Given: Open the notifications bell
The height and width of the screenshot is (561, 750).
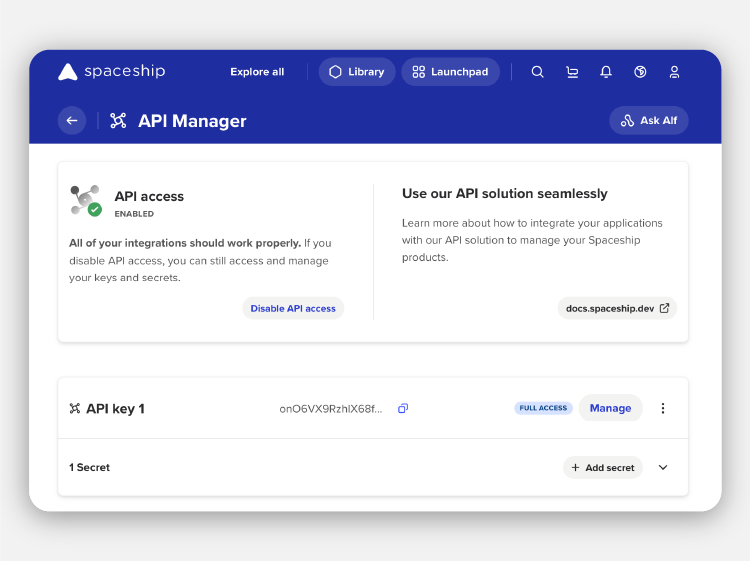Looking at the screenshot, I should [x=606, y=72].
